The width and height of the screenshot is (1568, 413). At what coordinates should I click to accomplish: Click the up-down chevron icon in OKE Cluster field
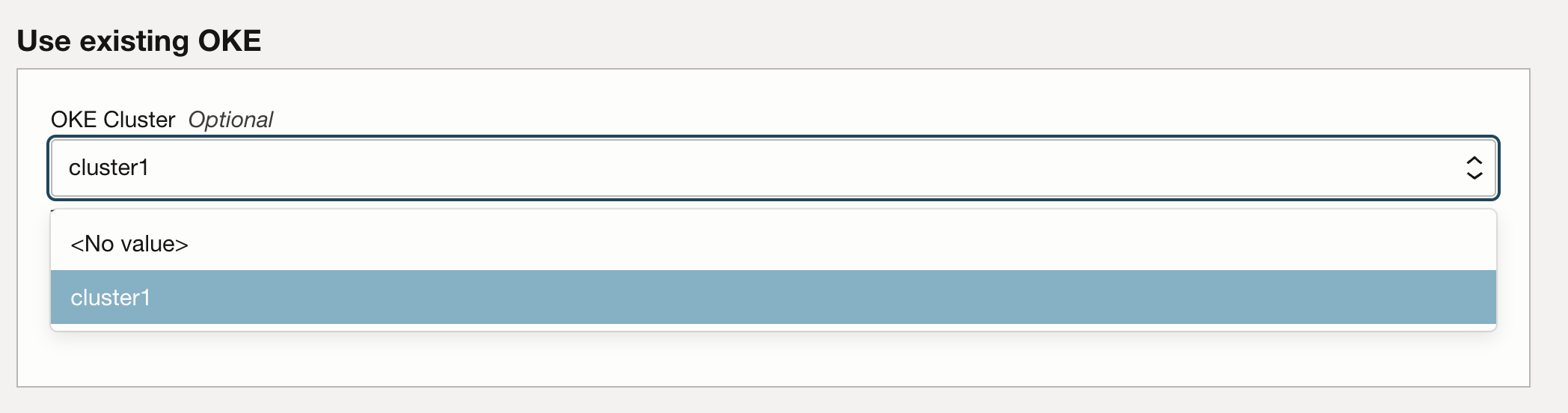tap(1474, 168)
